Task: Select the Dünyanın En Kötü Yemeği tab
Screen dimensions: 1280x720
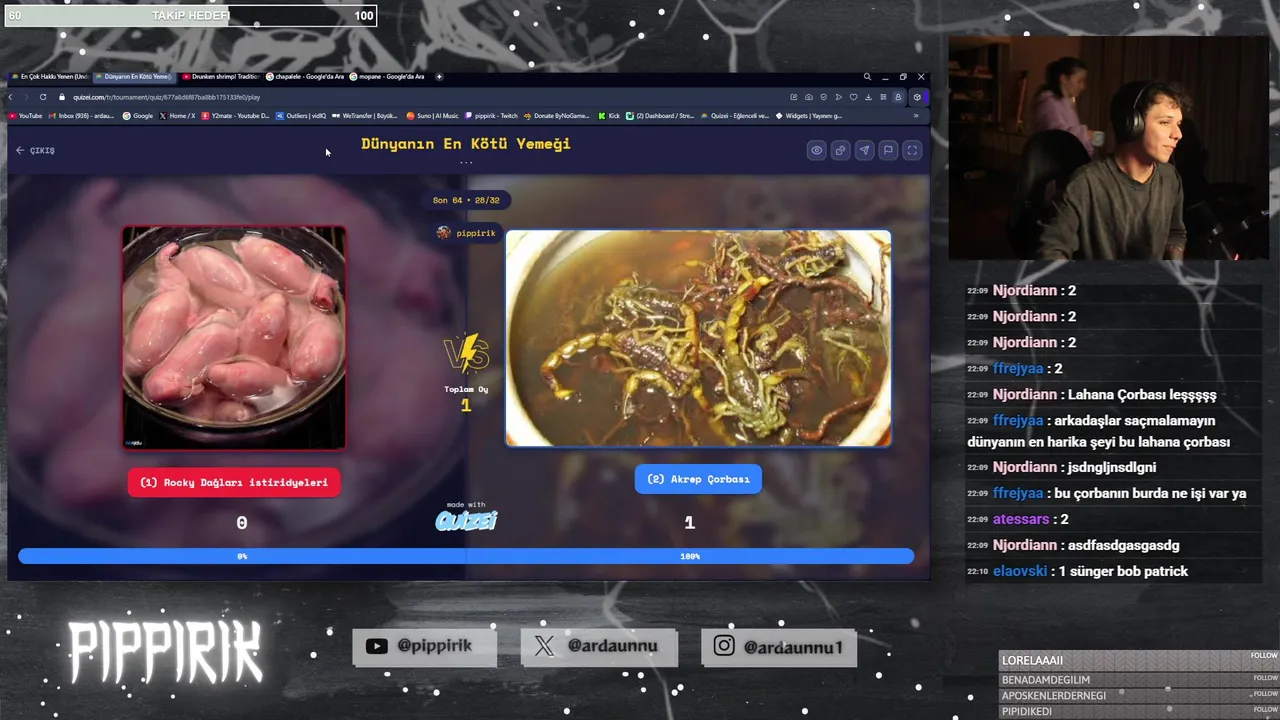Action: tap(135, 77)
